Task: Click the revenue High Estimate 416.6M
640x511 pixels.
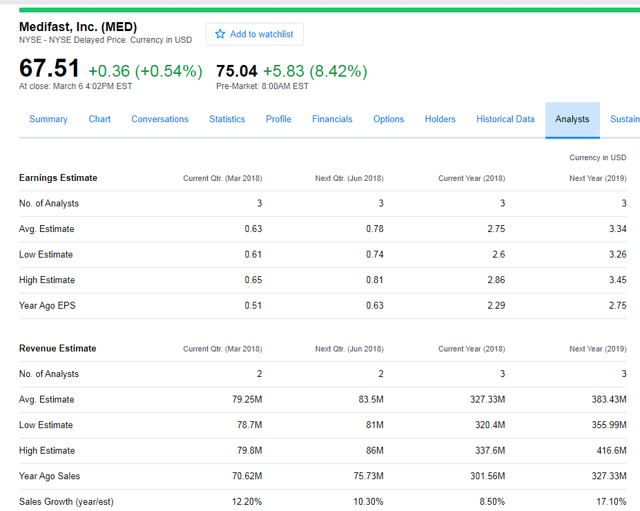Action: [611, 451]
